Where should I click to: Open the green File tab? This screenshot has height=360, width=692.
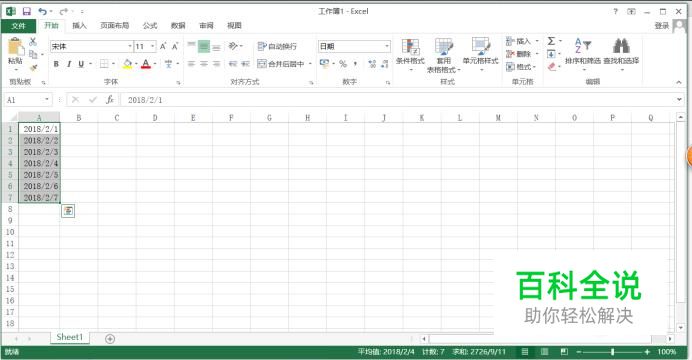18,26
